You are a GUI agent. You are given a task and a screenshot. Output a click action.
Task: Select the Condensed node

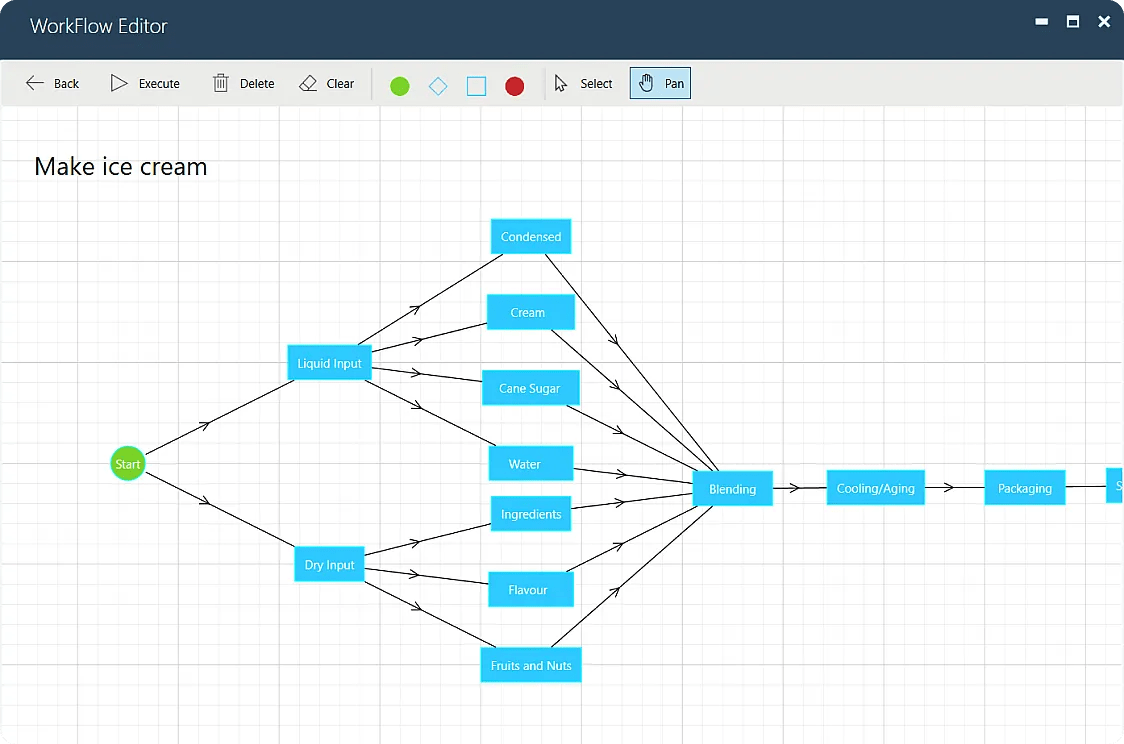click(530, 236)
